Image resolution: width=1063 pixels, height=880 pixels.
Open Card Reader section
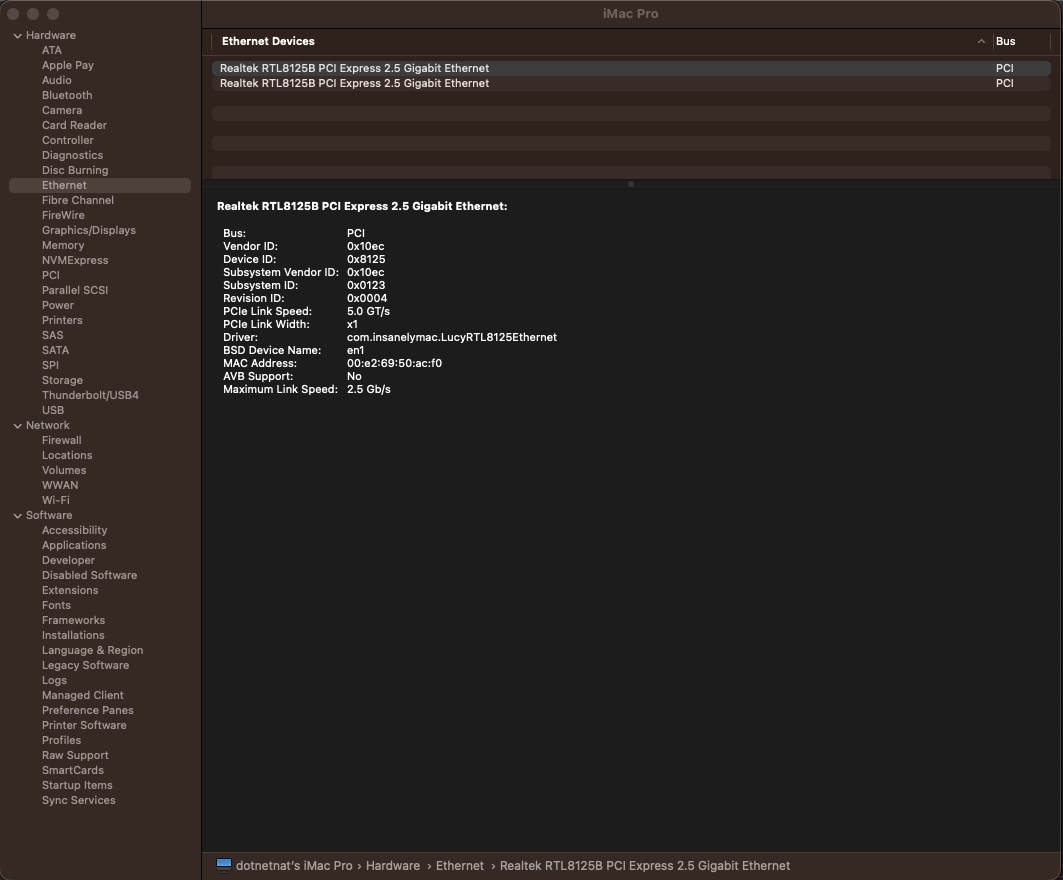pos(74,125)
